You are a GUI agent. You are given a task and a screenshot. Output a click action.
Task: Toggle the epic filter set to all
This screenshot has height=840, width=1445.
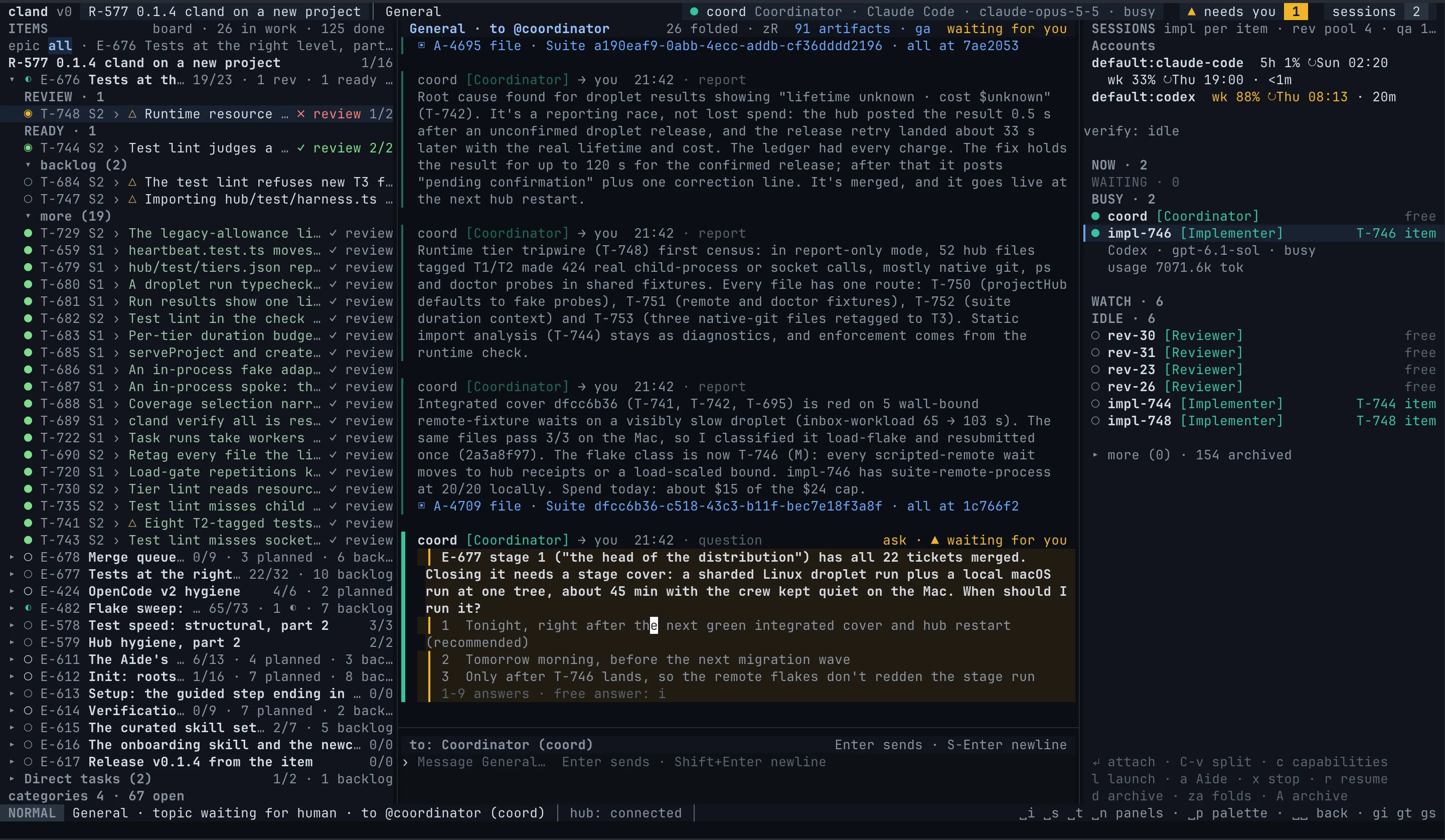[x=60, y=46]
